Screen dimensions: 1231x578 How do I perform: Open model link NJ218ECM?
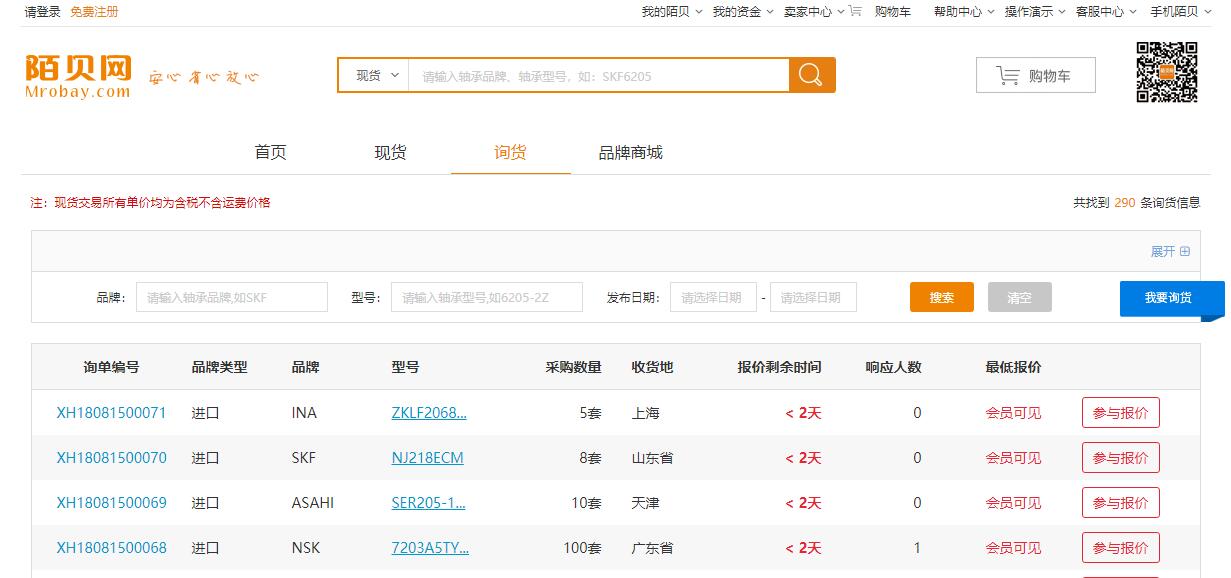[427, 458]
